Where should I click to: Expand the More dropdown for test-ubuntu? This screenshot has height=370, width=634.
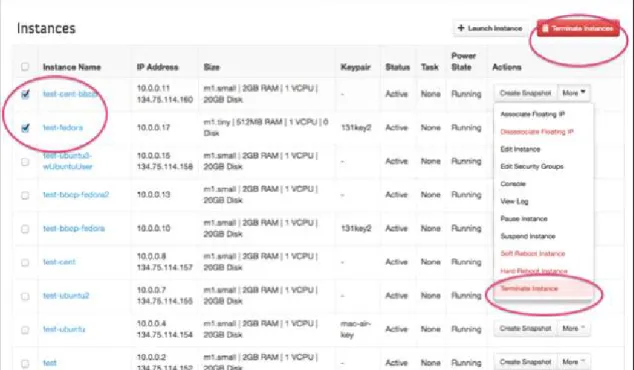(x=574, y=328)
